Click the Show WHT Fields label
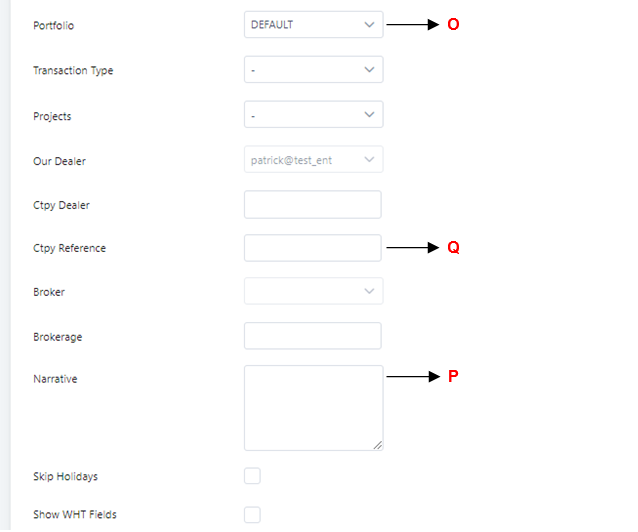Viewport: 638px width, 532px height. click(74, 515)
